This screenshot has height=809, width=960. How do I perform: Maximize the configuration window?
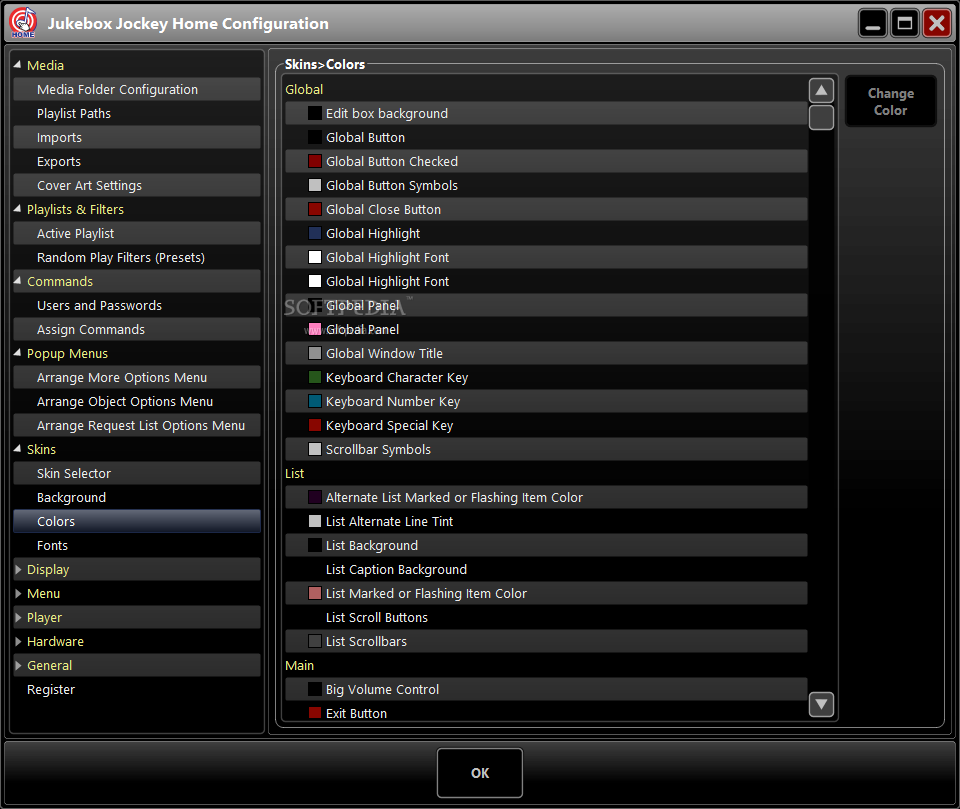tap(905, 23)
